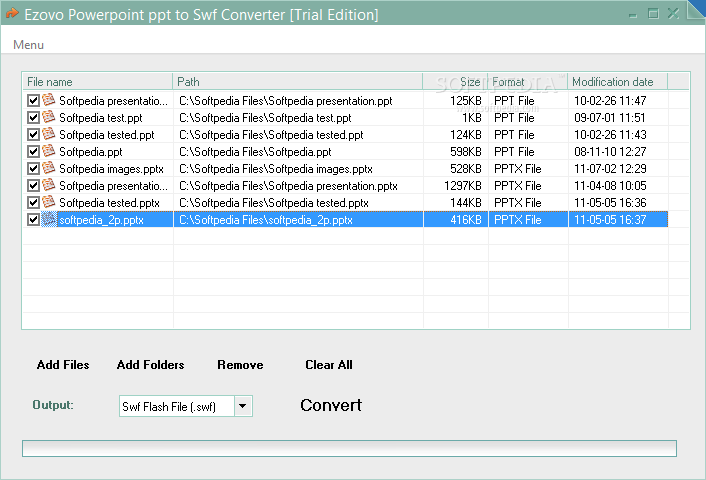Click the file icon for Softpedia.ppt
Viewport: 706px width, 480px height.
click(x=48, y=152)
